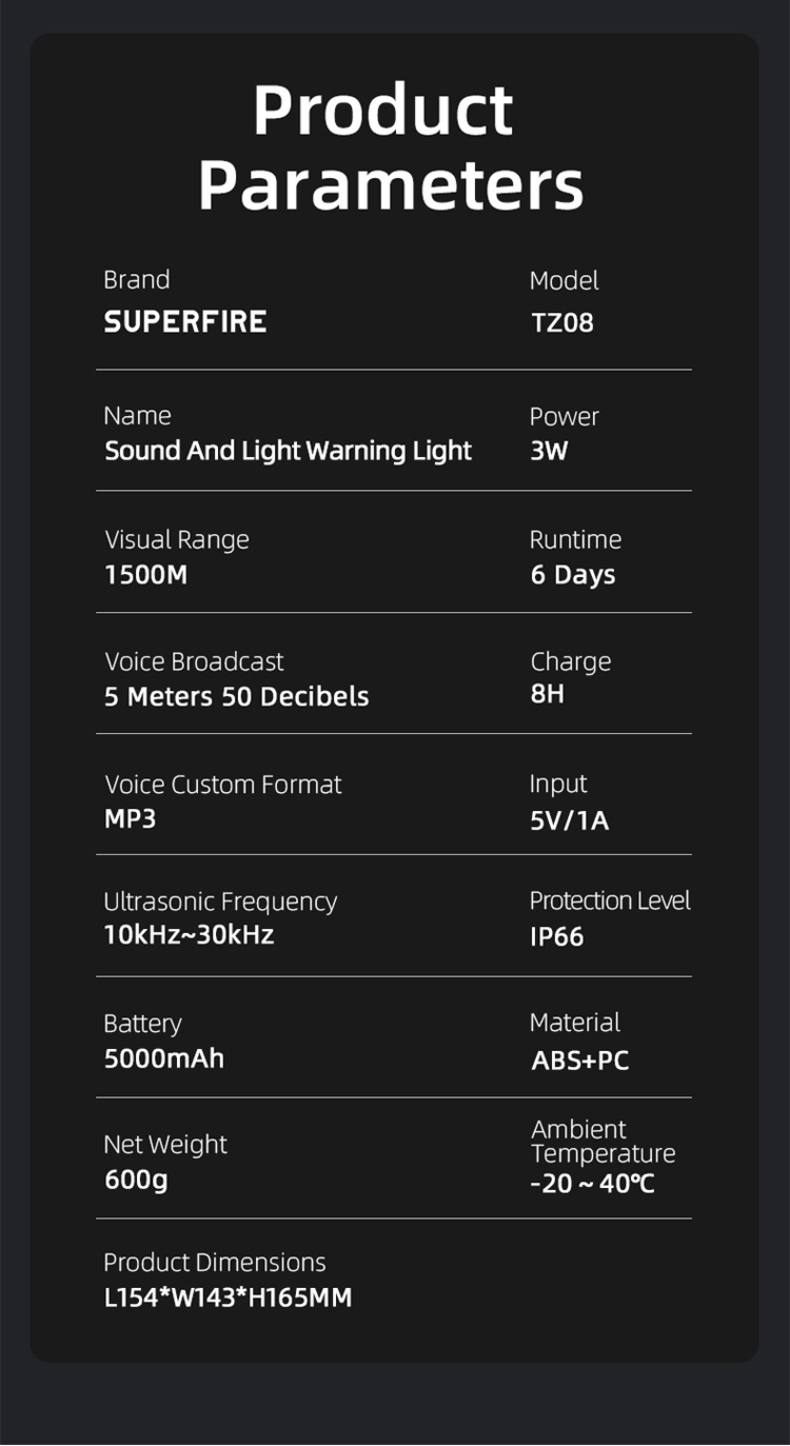Select the 1500M visual range value

click(146, 575)
